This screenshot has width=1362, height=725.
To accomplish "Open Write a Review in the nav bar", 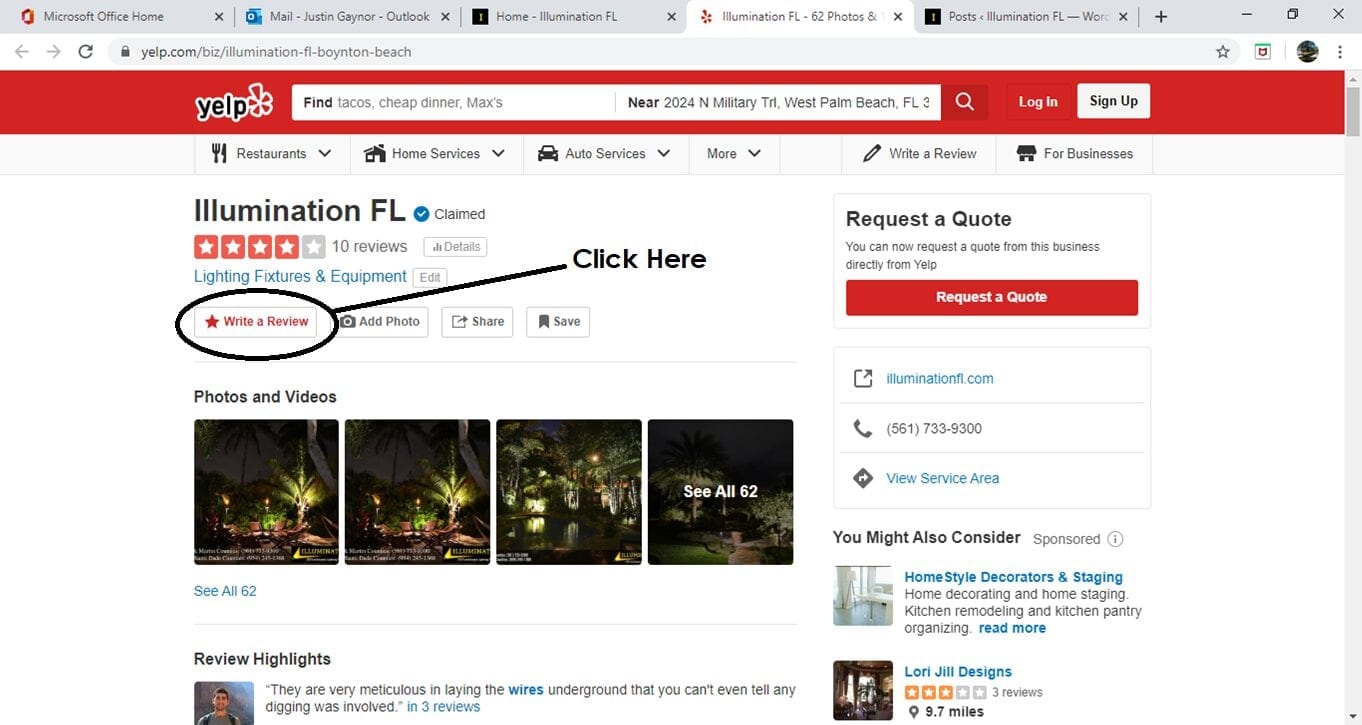I will [919, 154].
